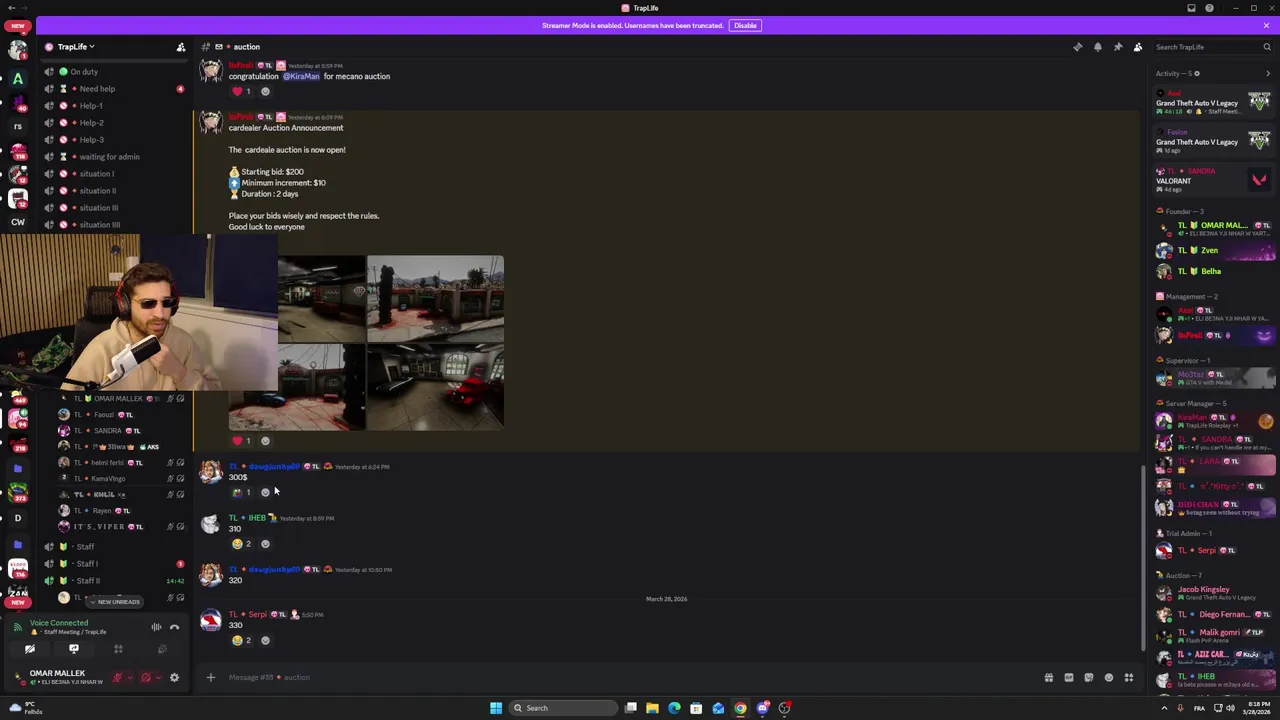Join the Need help voice channel
The image size is (1280, 720).
coord(115,89)
